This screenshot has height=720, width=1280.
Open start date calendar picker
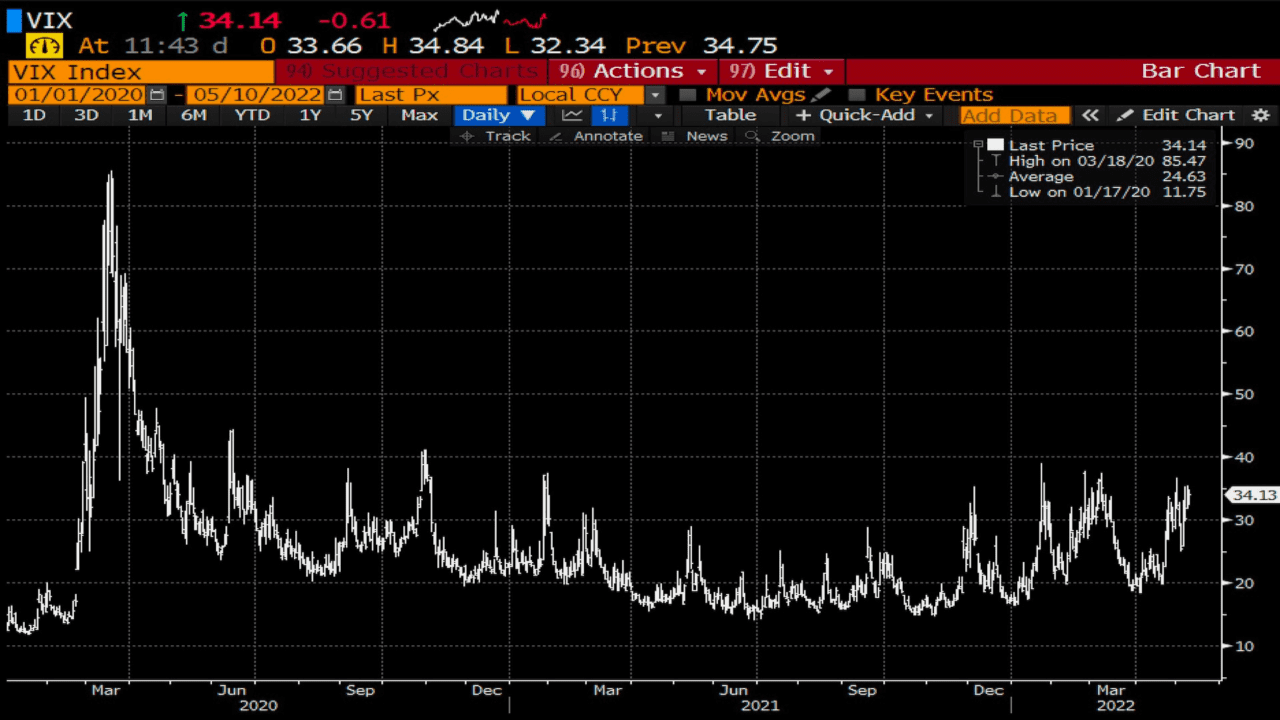pos(157,95)
